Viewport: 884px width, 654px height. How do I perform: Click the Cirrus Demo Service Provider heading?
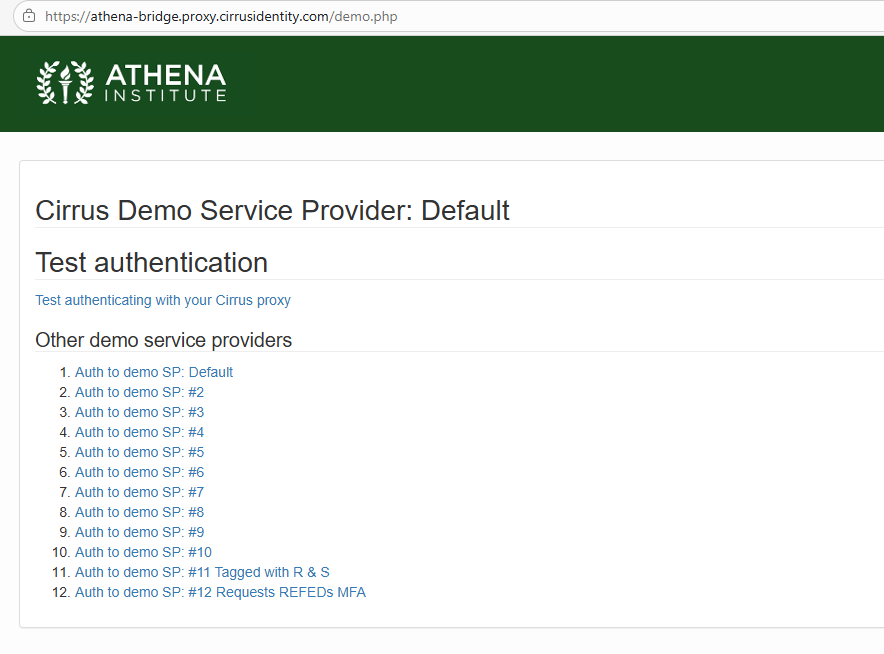coord(272,211)
